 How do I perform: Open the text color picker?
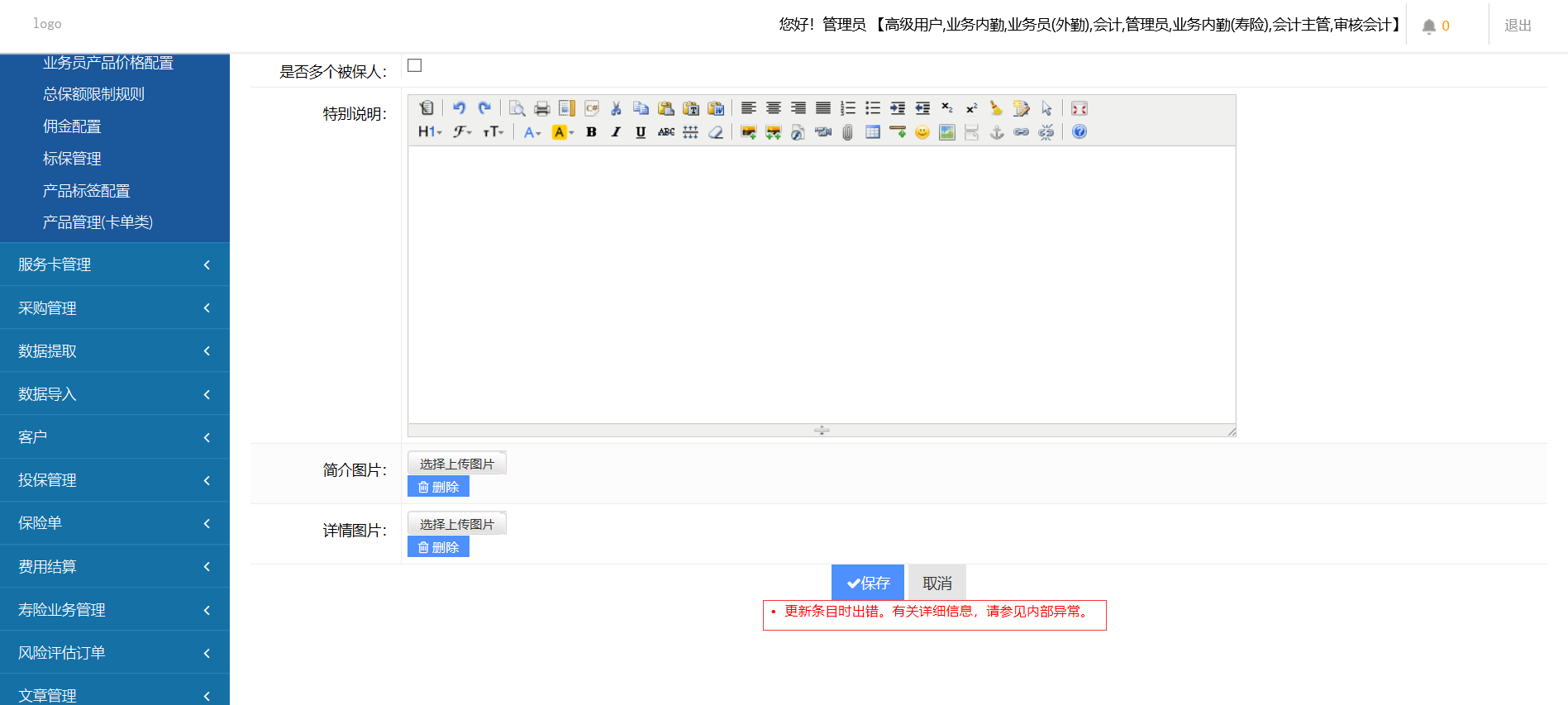[532, 132]
